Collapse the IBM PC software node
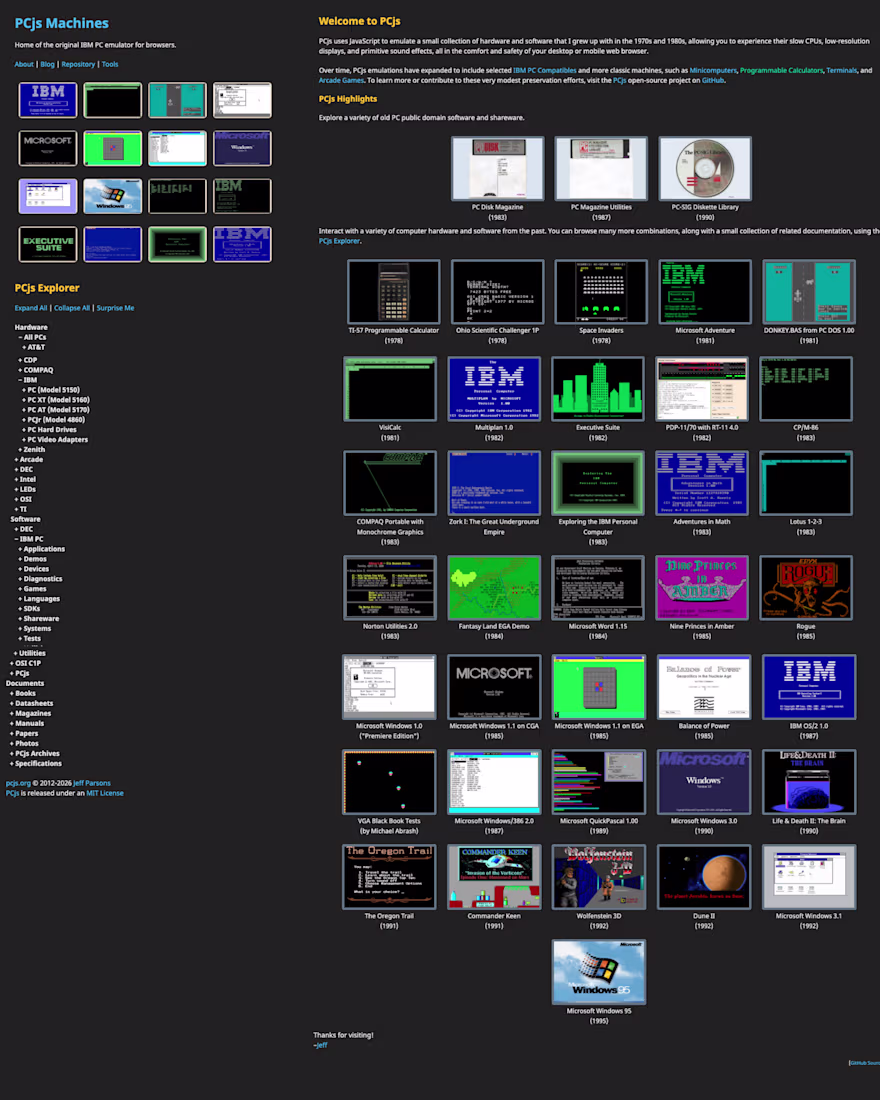880x1100 pixels. coord(29,539)
